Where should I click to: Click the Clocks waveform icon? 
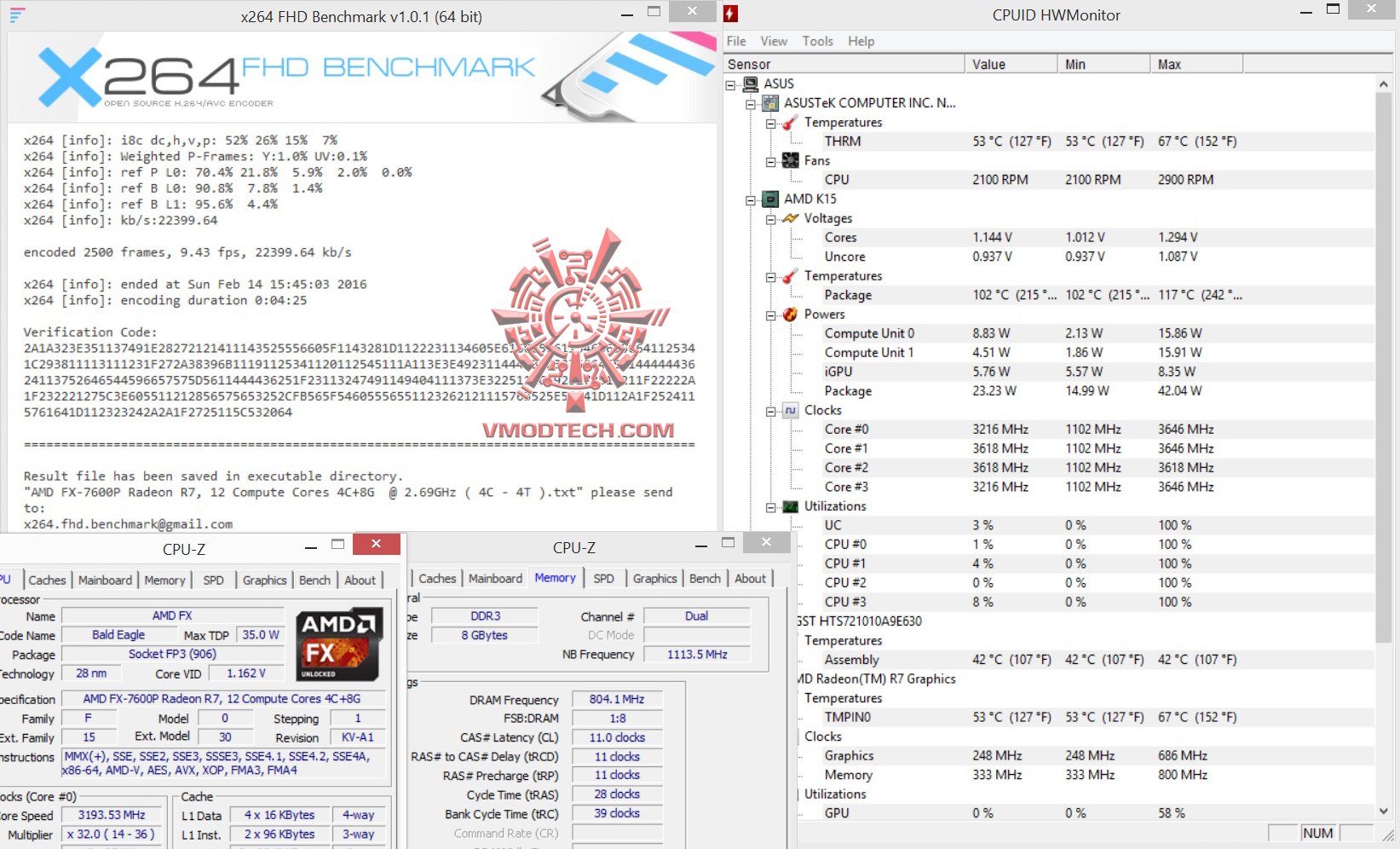790,410
